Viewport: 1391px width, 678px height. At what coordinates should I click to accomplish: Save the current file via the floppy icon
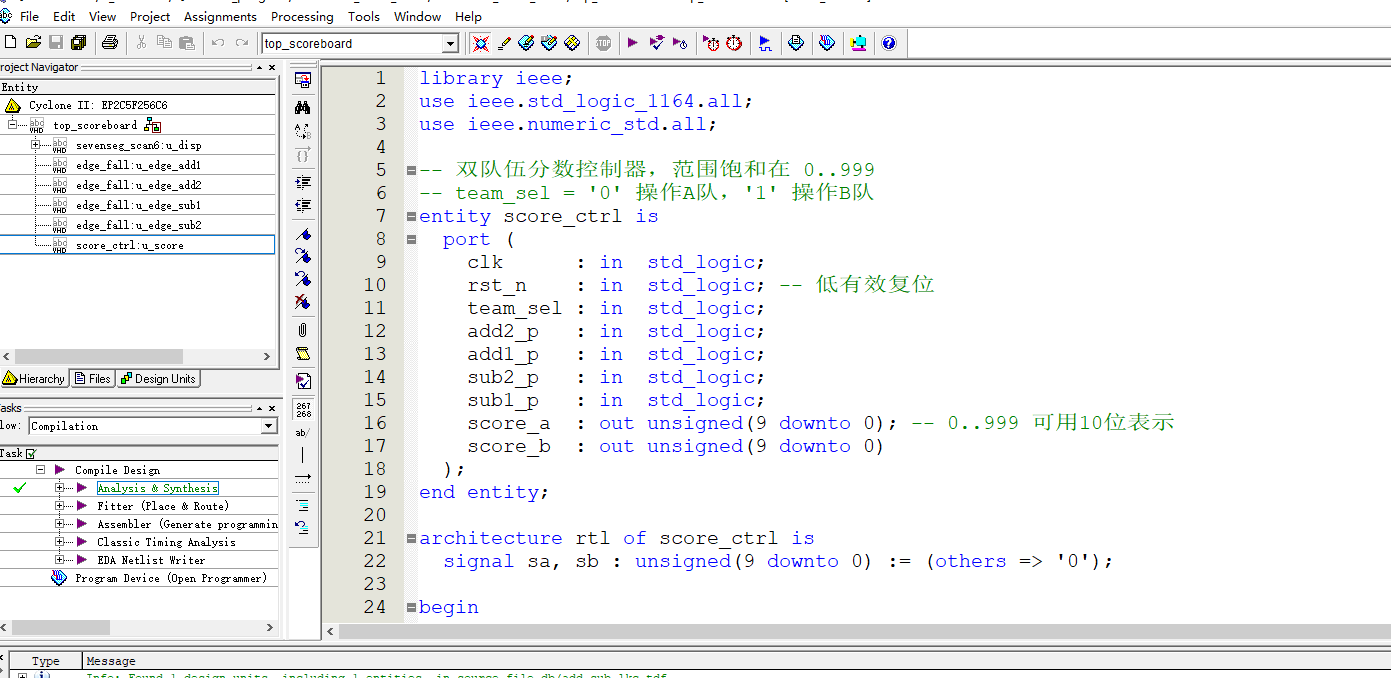coord(56,43)
